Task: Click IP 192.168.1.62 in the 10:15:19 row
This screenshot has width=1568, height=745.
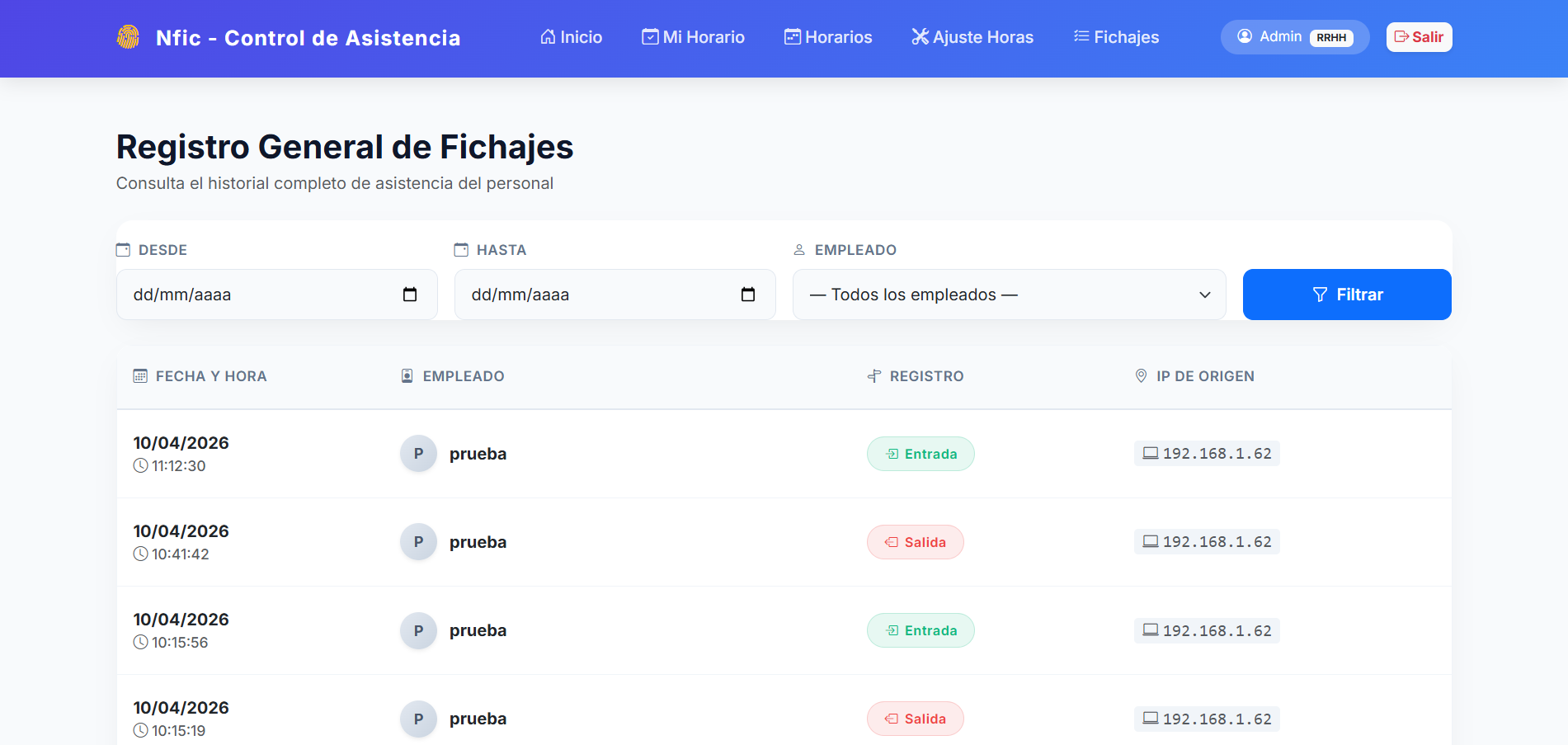Action: [1207, 719]
